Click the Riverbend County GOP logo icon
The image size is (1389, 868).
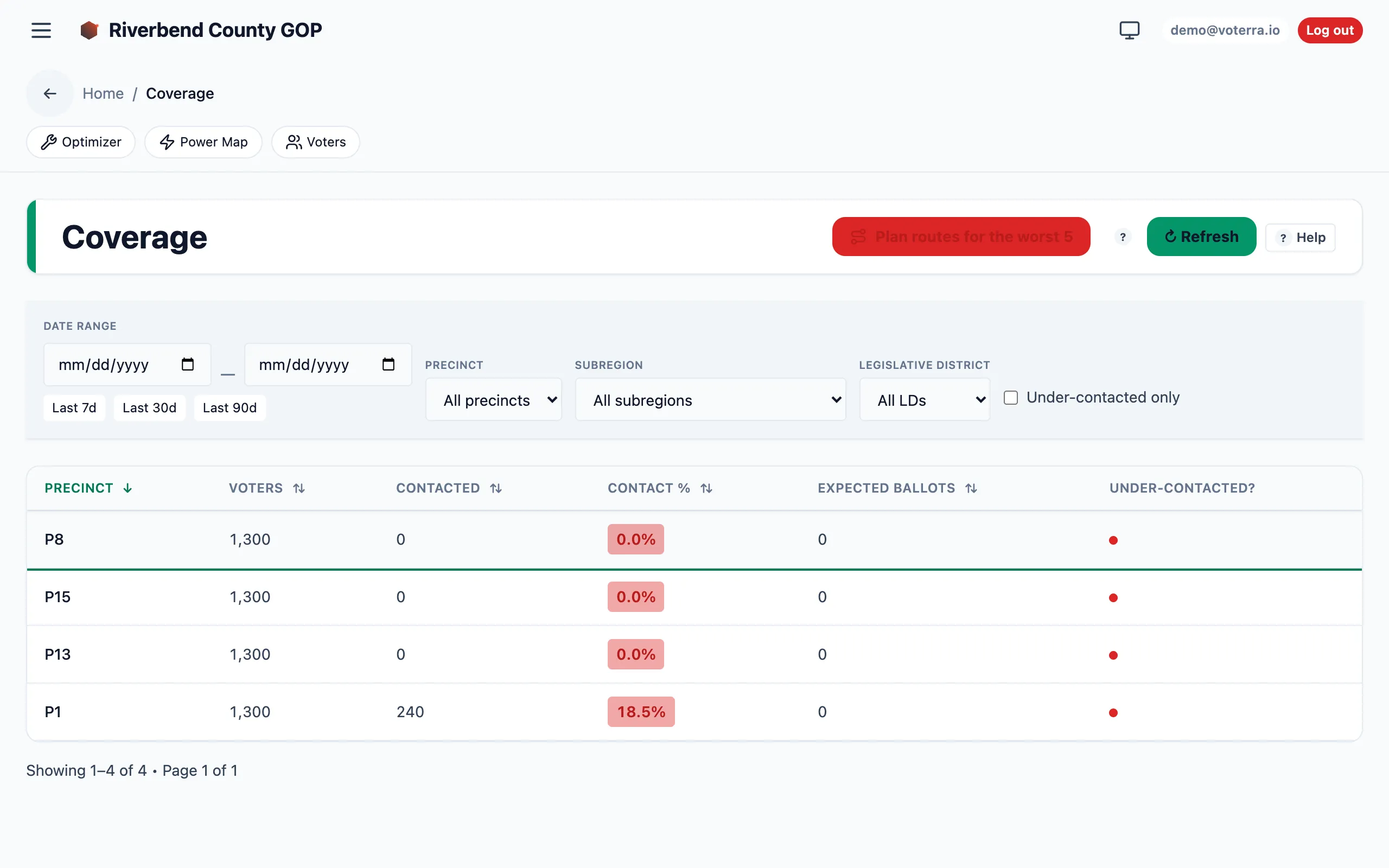[89, 30]
